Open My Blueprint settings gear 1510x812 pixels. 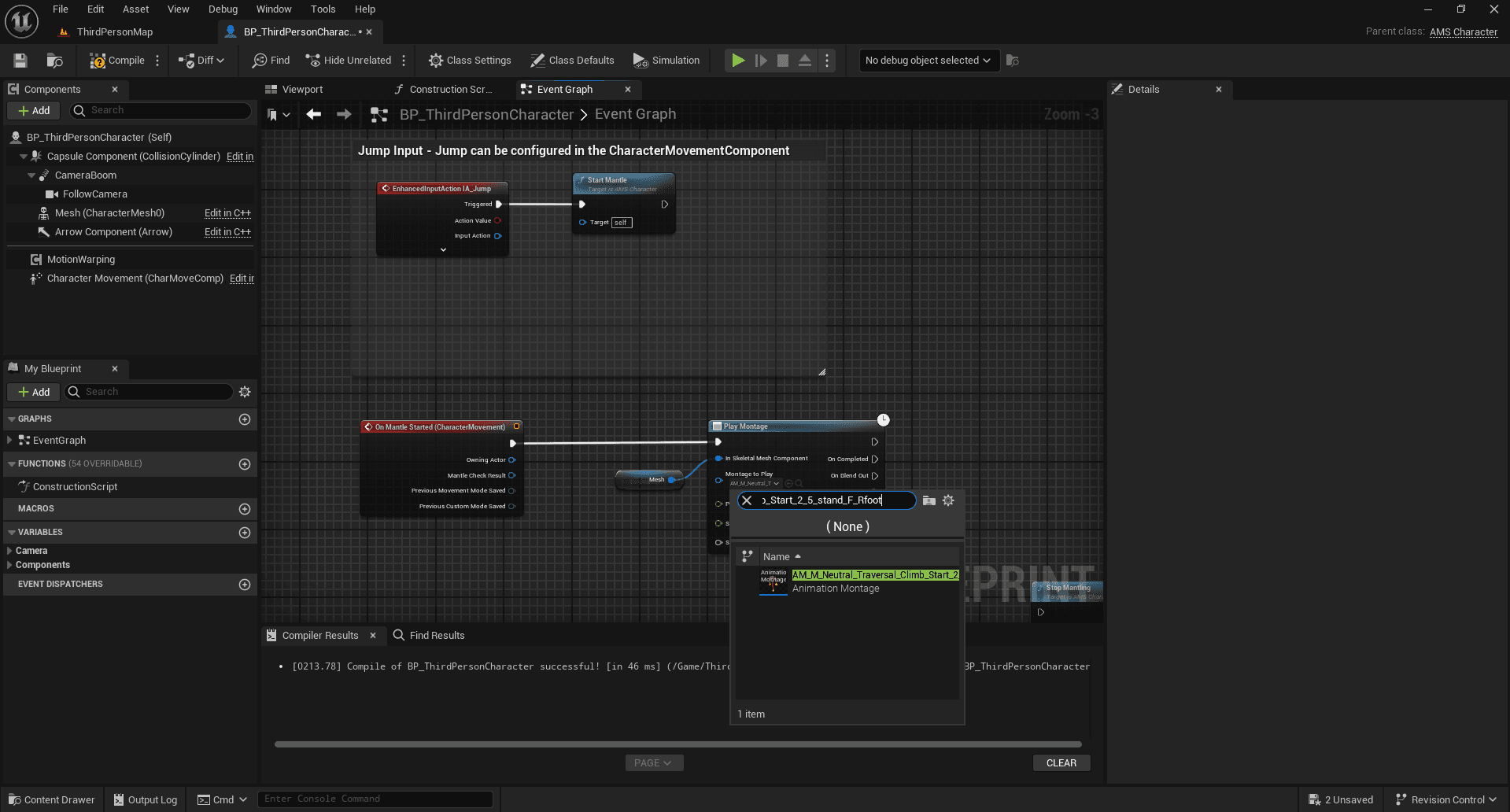click(245, 392)
